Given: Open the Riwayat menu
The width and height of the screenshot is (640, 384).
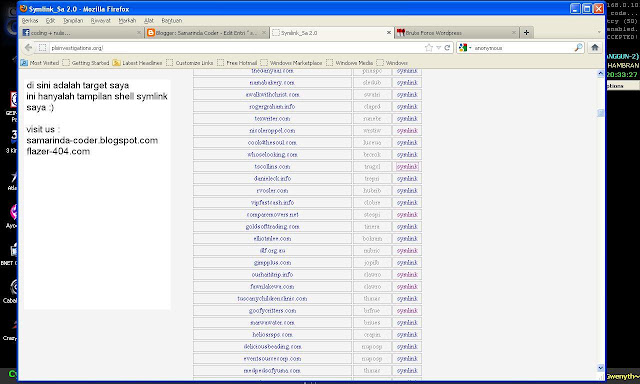Looking at the screenshot, I should [100, 20].
